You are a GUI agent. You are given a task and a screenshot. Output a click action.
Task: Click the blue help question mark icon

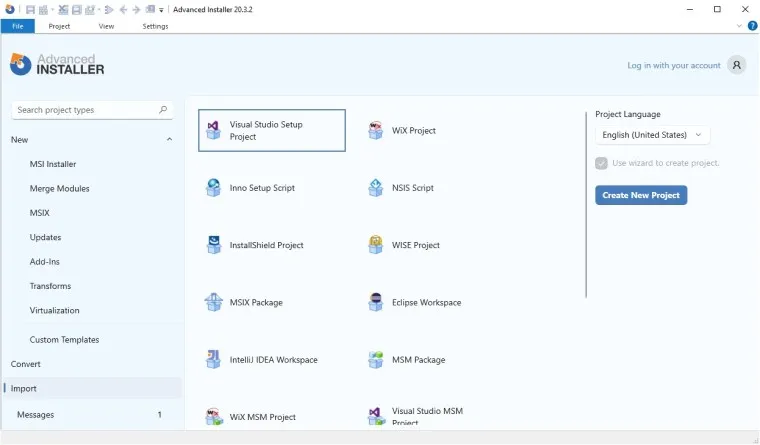coord(753,26)
